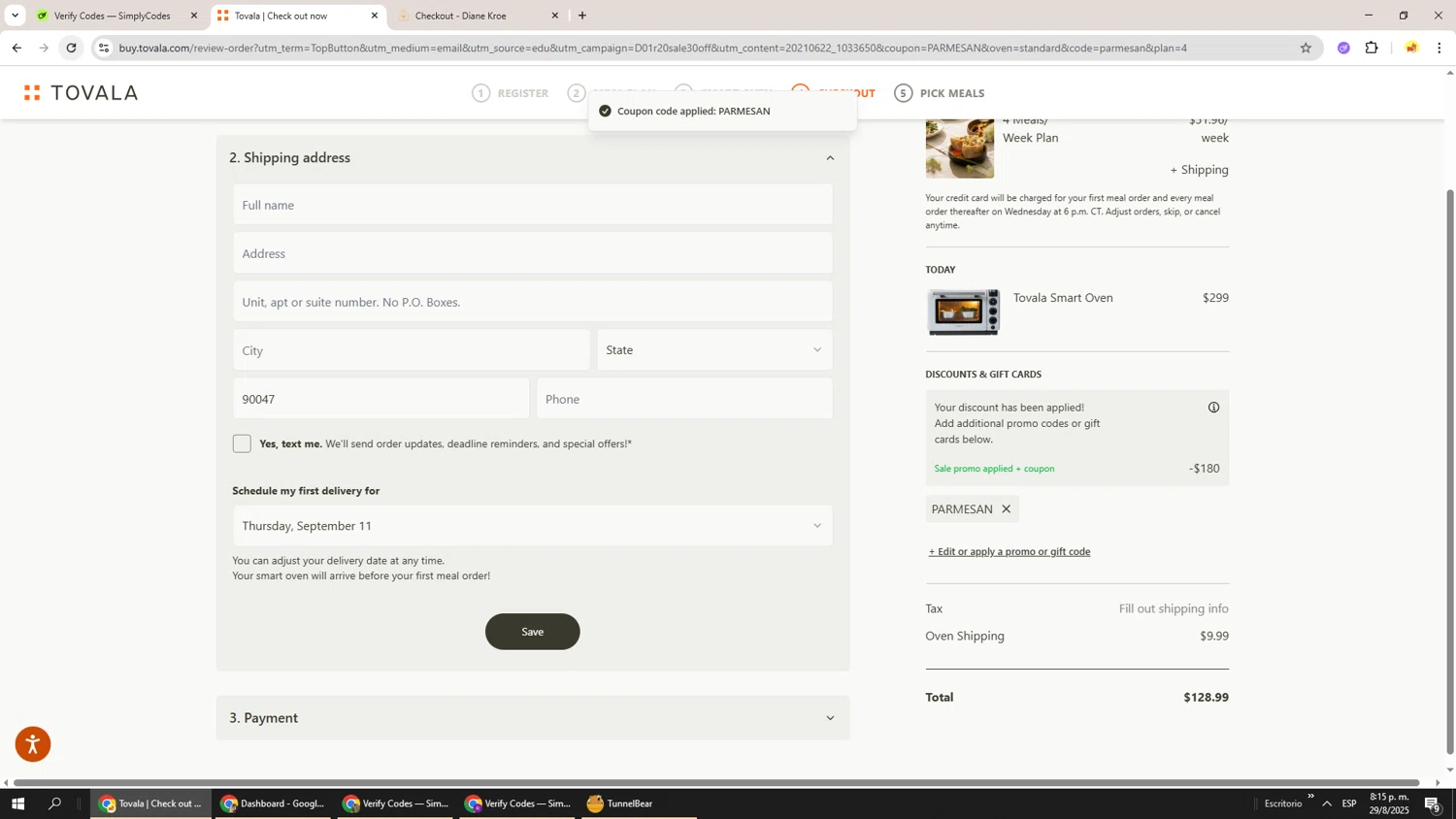Open the first delivery date dropdown
The image size is (1456, 819).
(x=532, y=526)
